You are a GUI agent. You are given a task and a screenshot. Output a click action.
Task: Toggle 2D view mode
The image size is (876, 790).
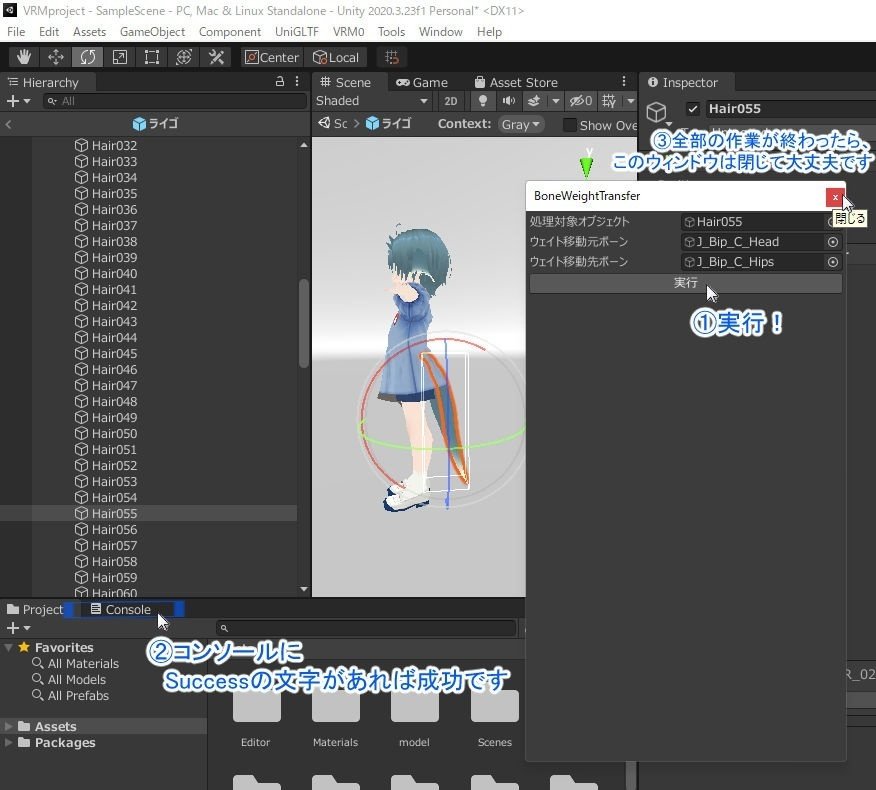pos(450,101)
